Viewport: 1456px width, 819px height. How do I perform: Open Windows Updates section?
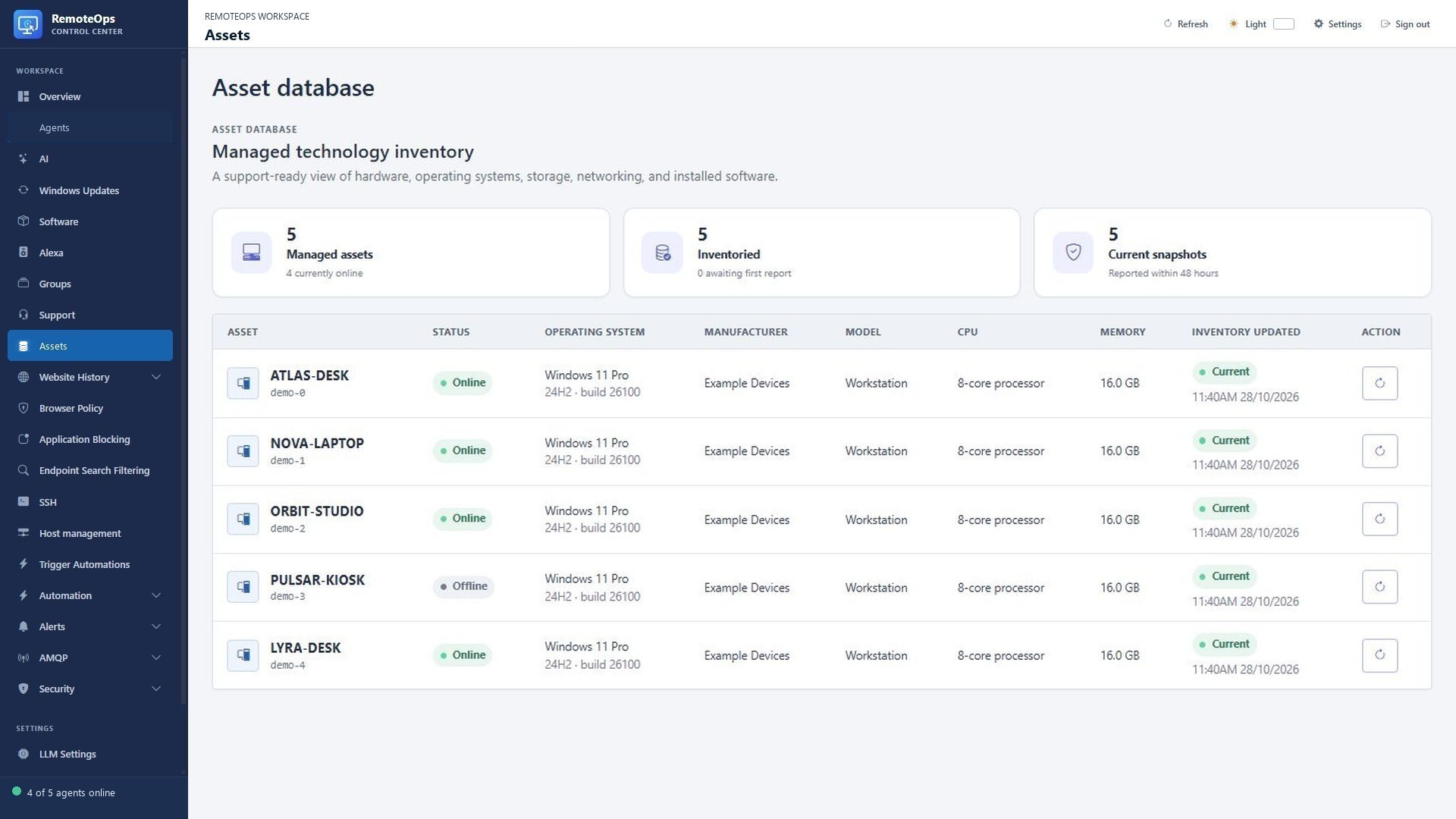point(90,190)
